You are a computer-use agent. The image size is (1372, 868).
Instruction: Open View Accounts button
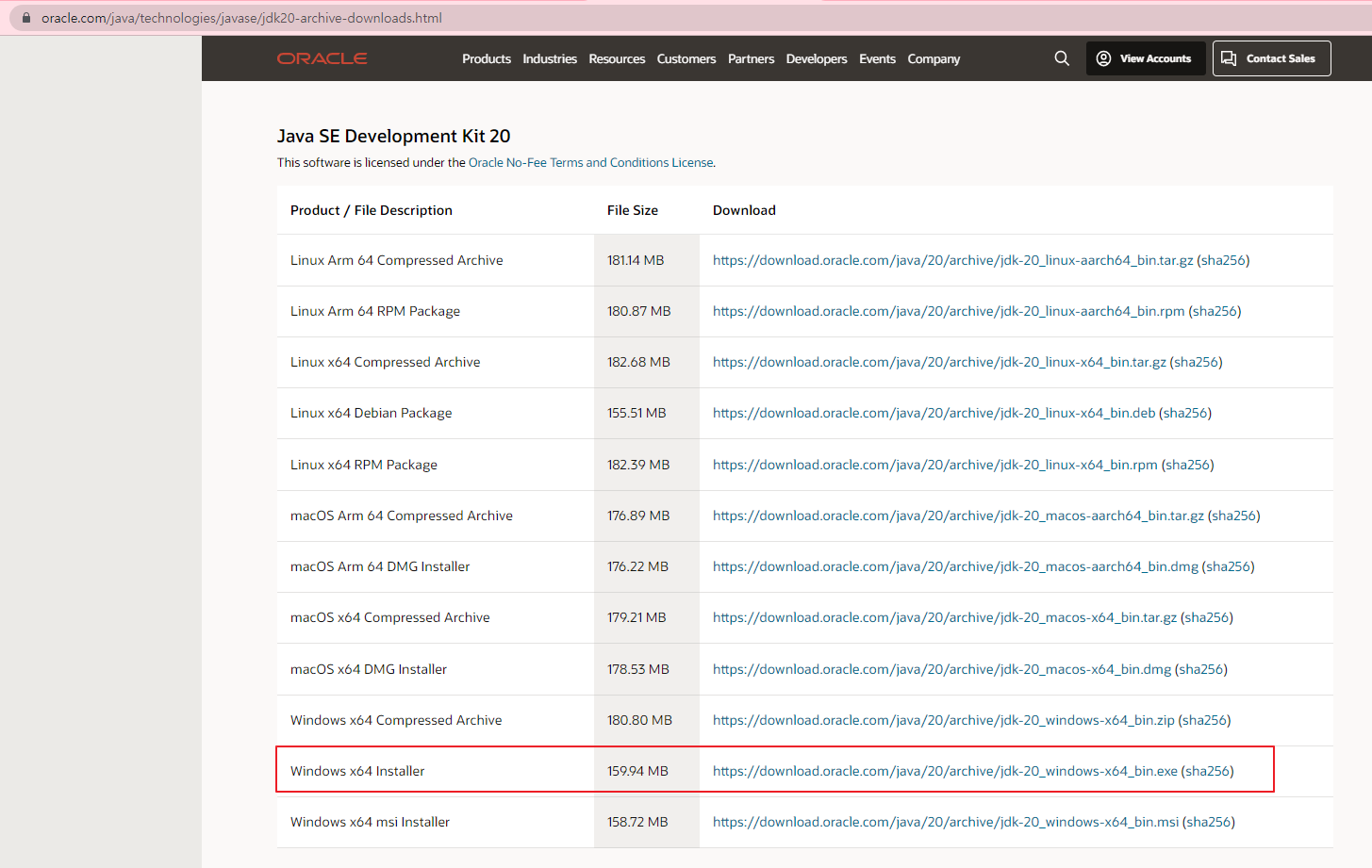1146,58
